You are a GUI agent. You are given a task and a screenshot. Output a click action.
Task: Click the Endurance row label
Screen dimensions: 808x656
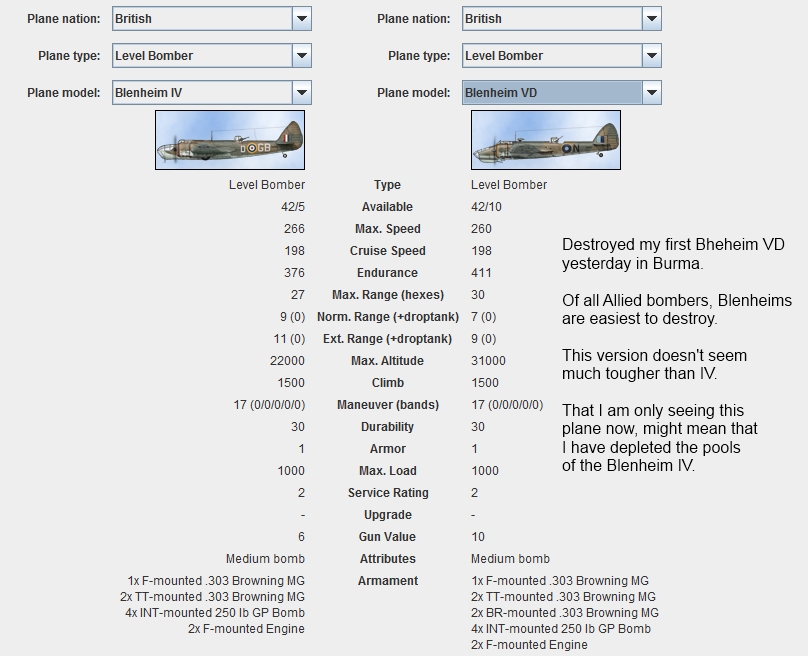pos(388,273)
